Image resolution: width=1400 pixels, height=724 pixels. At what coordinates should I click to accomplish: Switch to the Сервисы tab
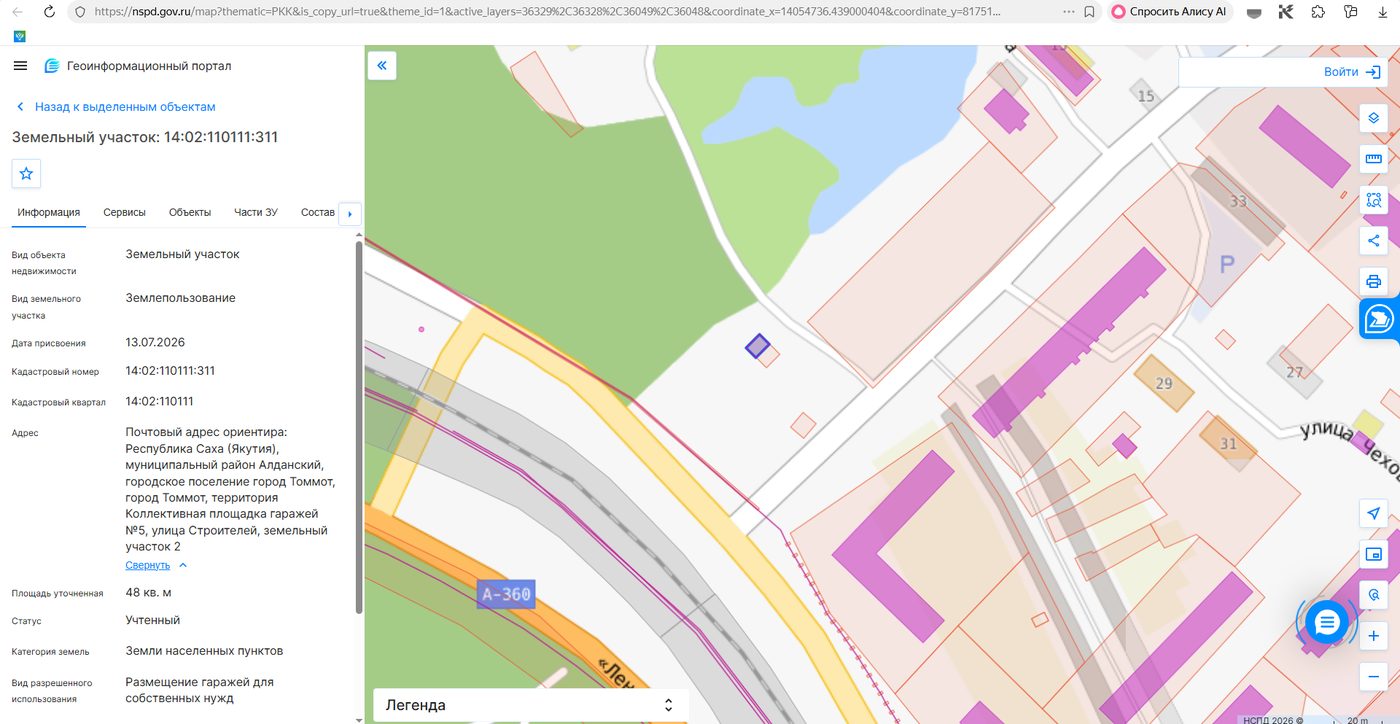[x=124, y=212]
